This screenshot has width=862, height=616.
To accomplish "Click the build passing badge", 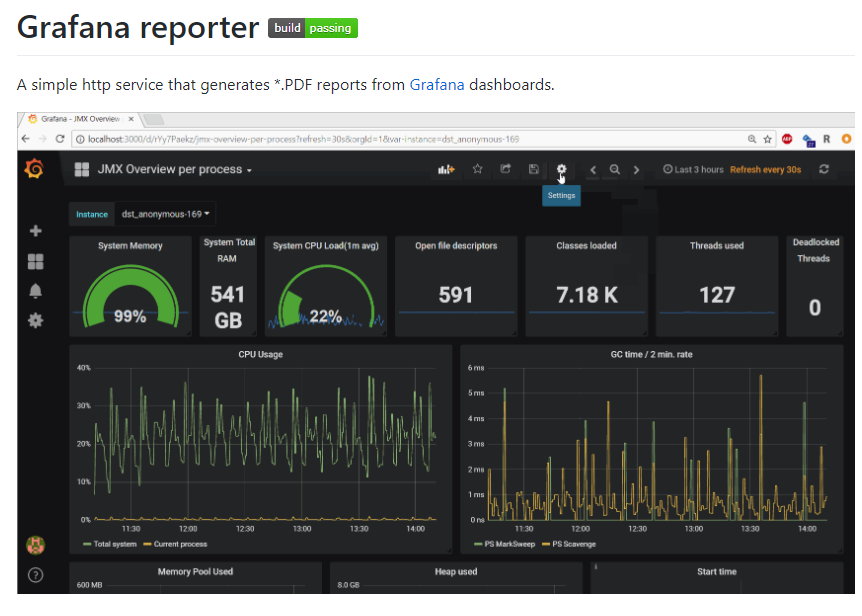I will point(313,28).
